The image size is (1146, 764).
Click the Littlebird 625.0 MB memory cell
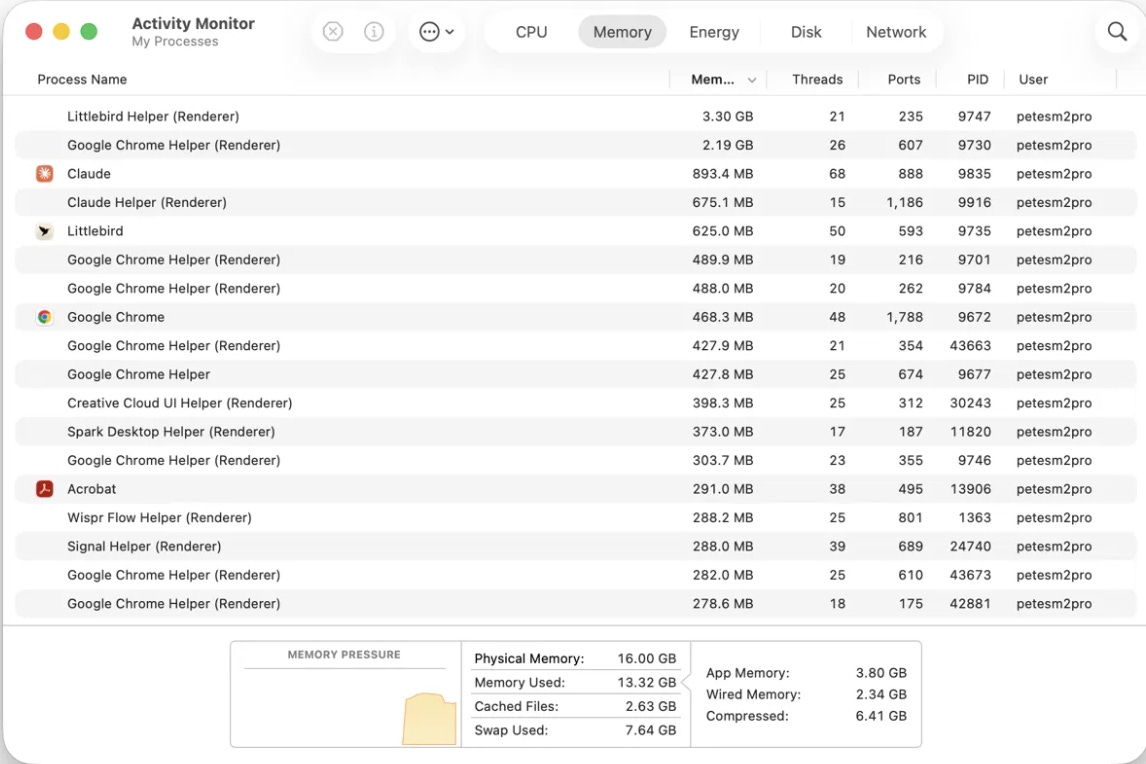click(722, 231)
